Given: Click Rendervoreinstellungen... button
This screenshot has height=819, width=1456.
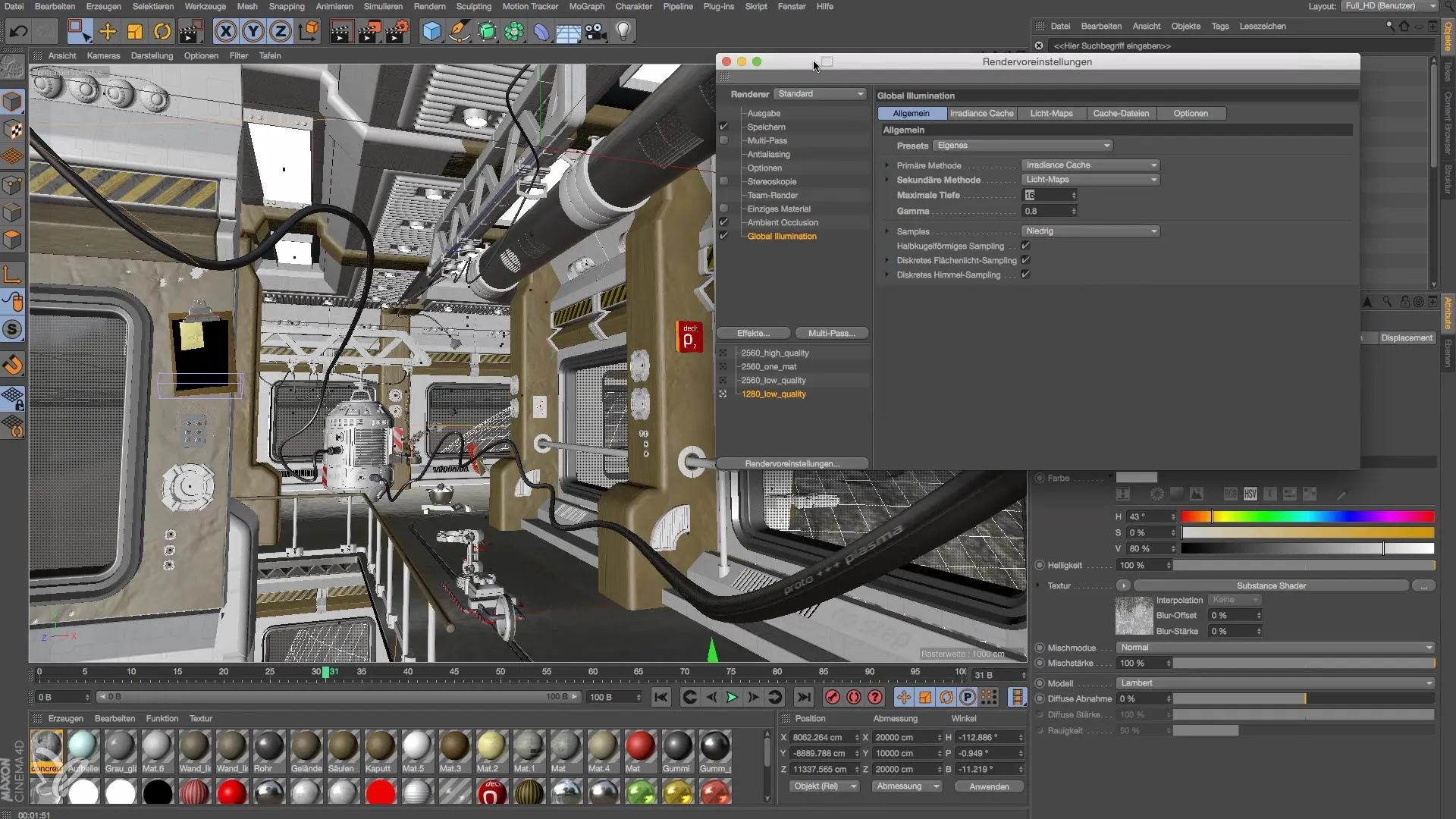Looking at the screenshot, I should point(792,463).
